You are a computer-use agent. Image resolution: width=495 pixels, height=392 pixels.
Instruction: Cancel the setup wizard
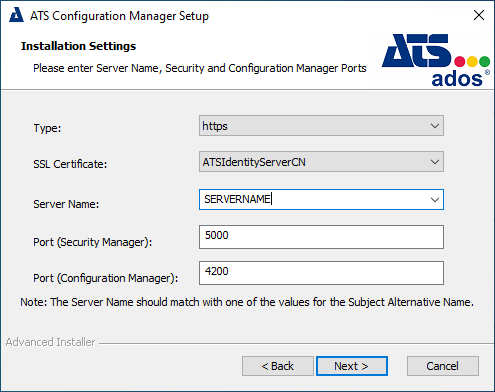pyautogui.click(x=443, y=366)
